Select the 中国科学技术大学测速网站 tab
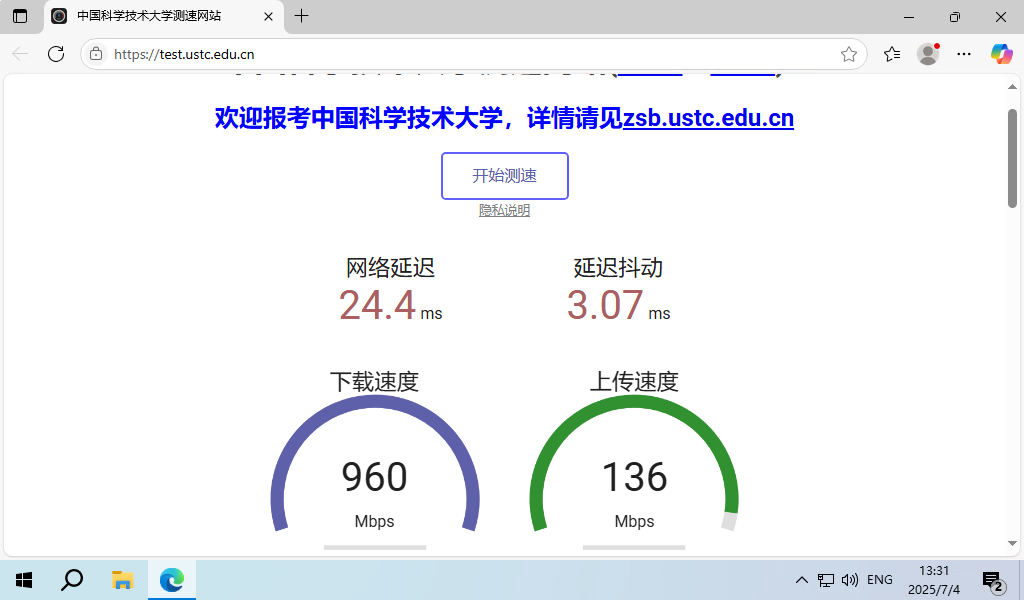The height and width of the screenshot is (600, 1024). 163,16
